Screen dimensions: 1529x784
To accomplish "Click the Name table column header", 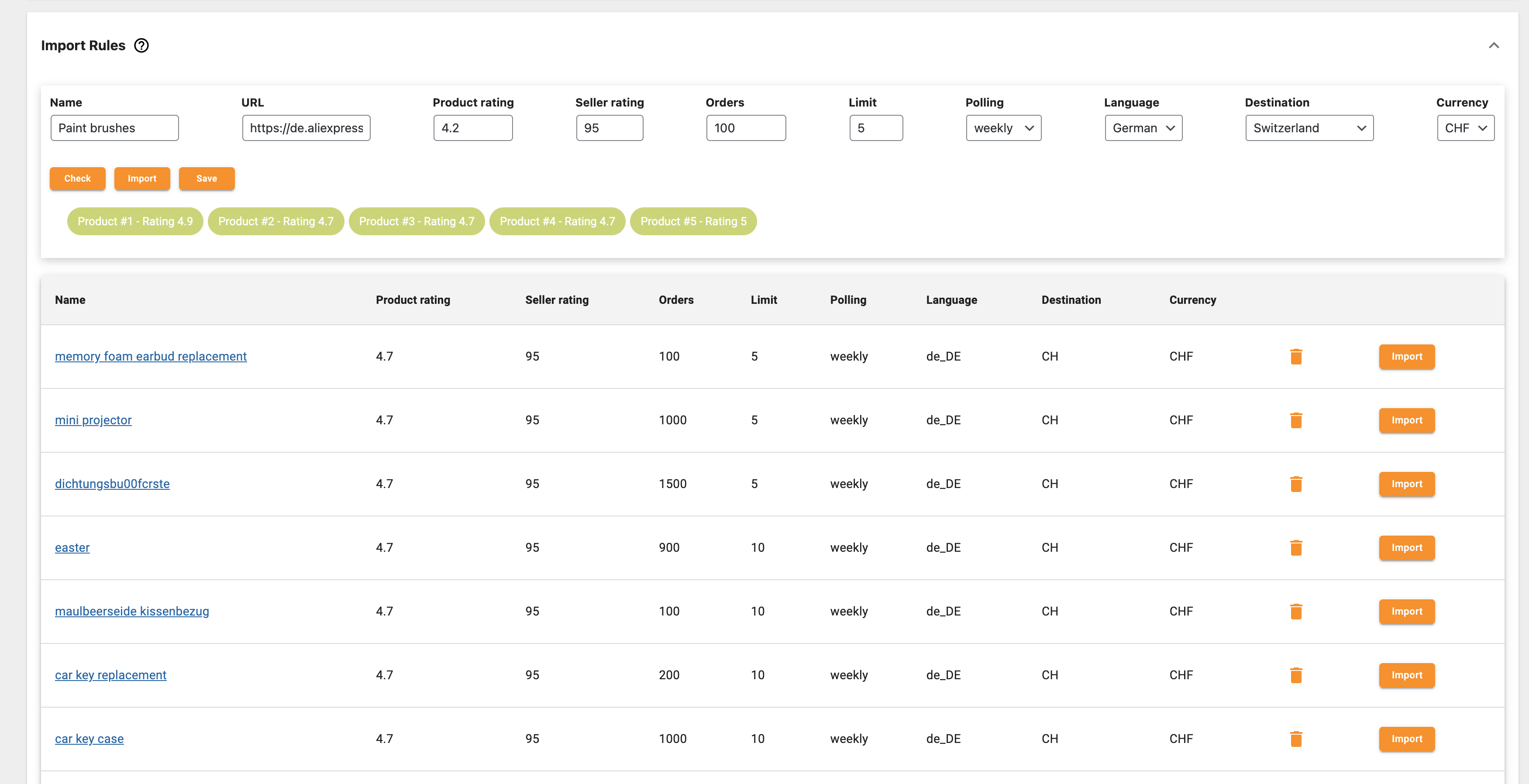I will [70, 300].
